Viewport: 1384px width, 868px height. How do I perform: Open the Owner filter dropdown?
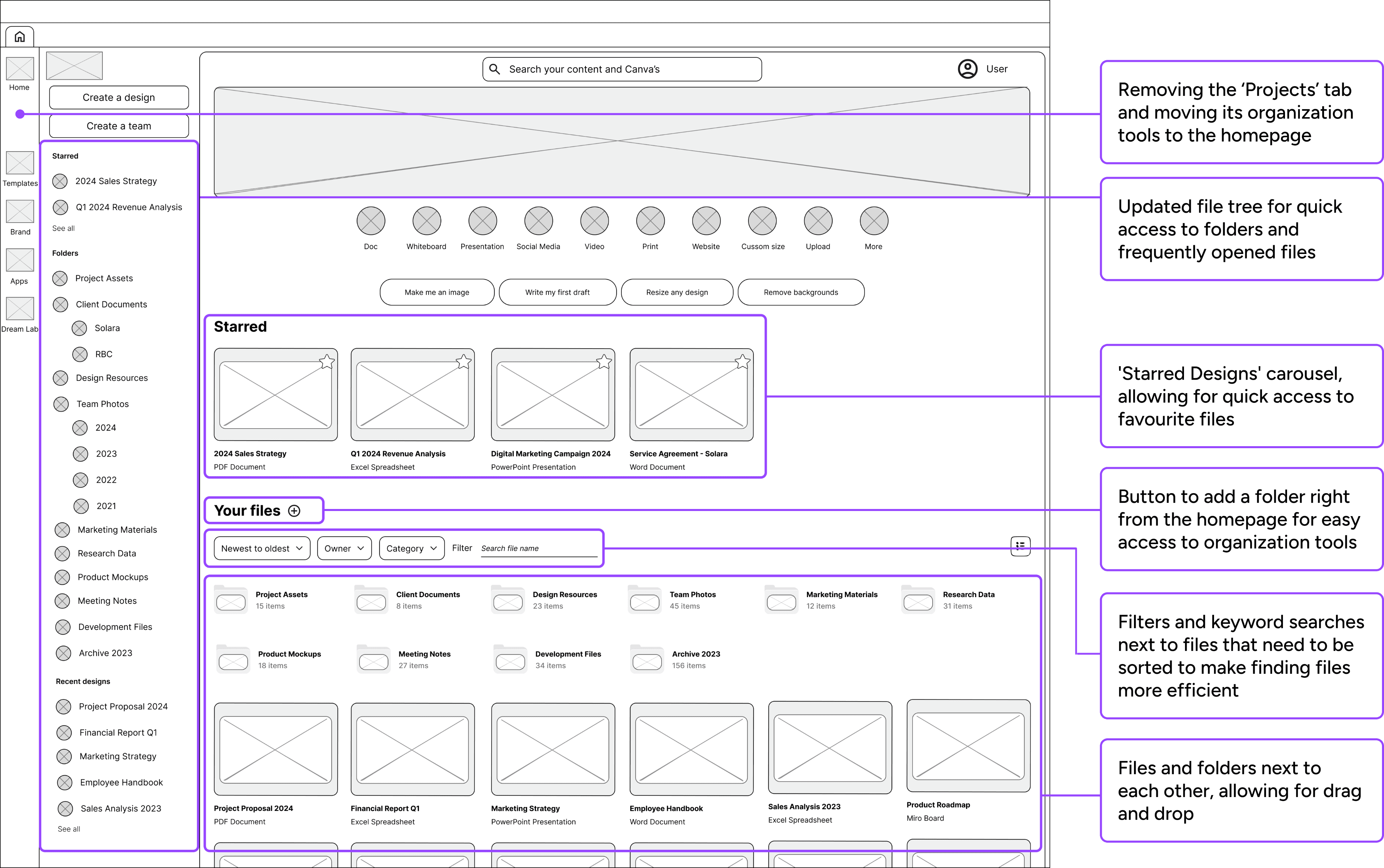(x=344, y=548)
